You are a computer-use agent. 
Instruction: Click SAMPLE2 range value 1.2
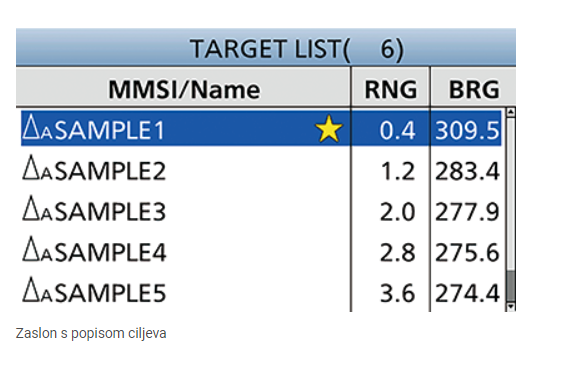[397, 171]
